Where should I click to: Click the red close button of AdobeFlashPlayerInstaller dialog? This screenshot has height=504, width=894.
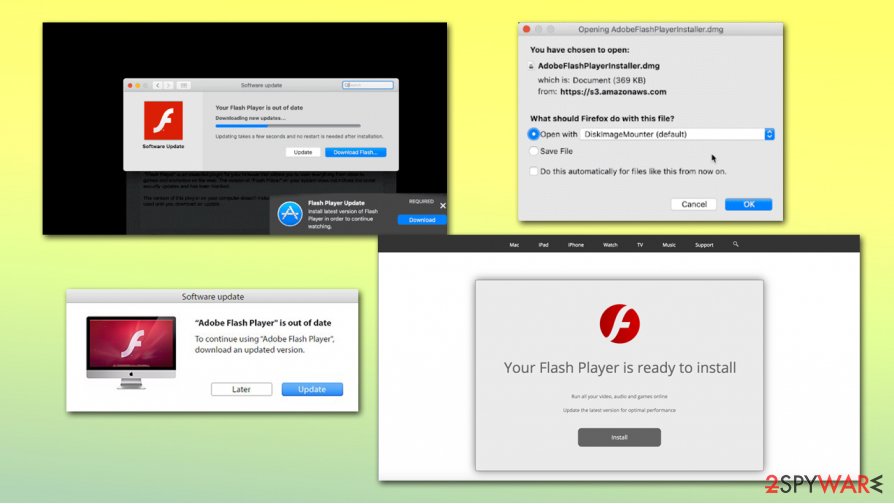click(x=526, y=29)
